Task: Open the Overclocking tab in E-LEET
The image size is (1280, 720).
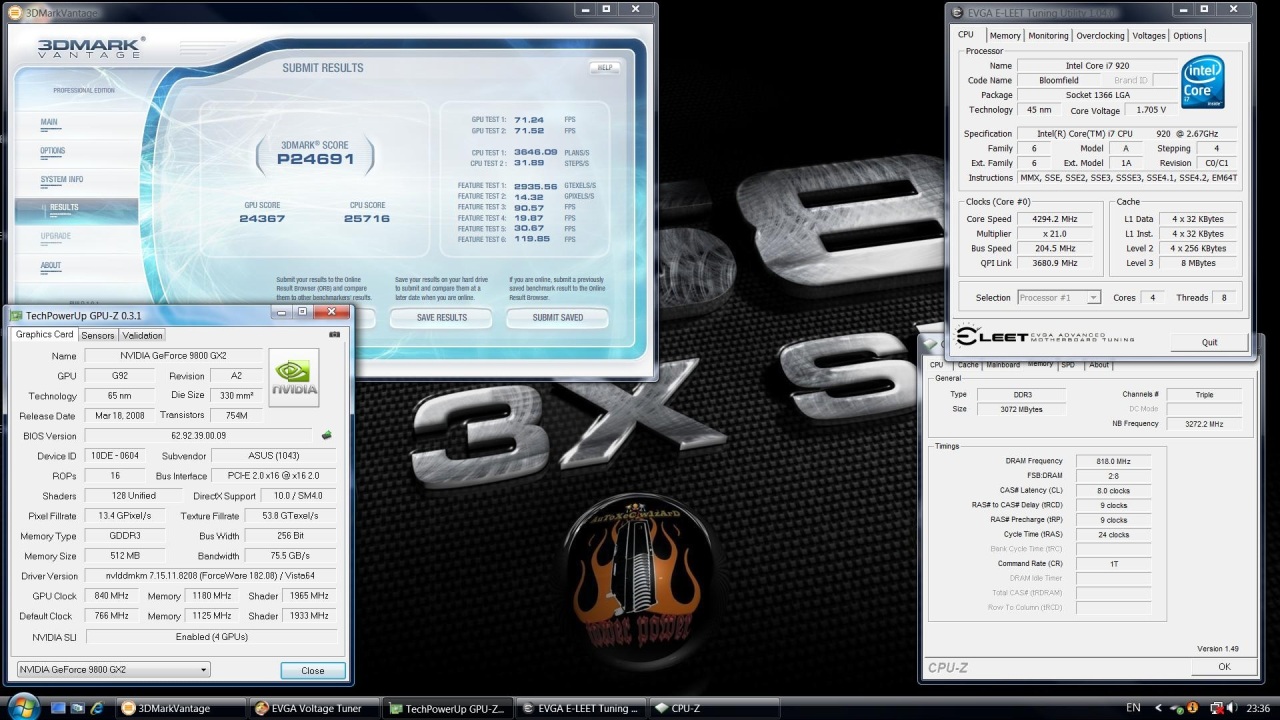Action: click(1100, 36)
